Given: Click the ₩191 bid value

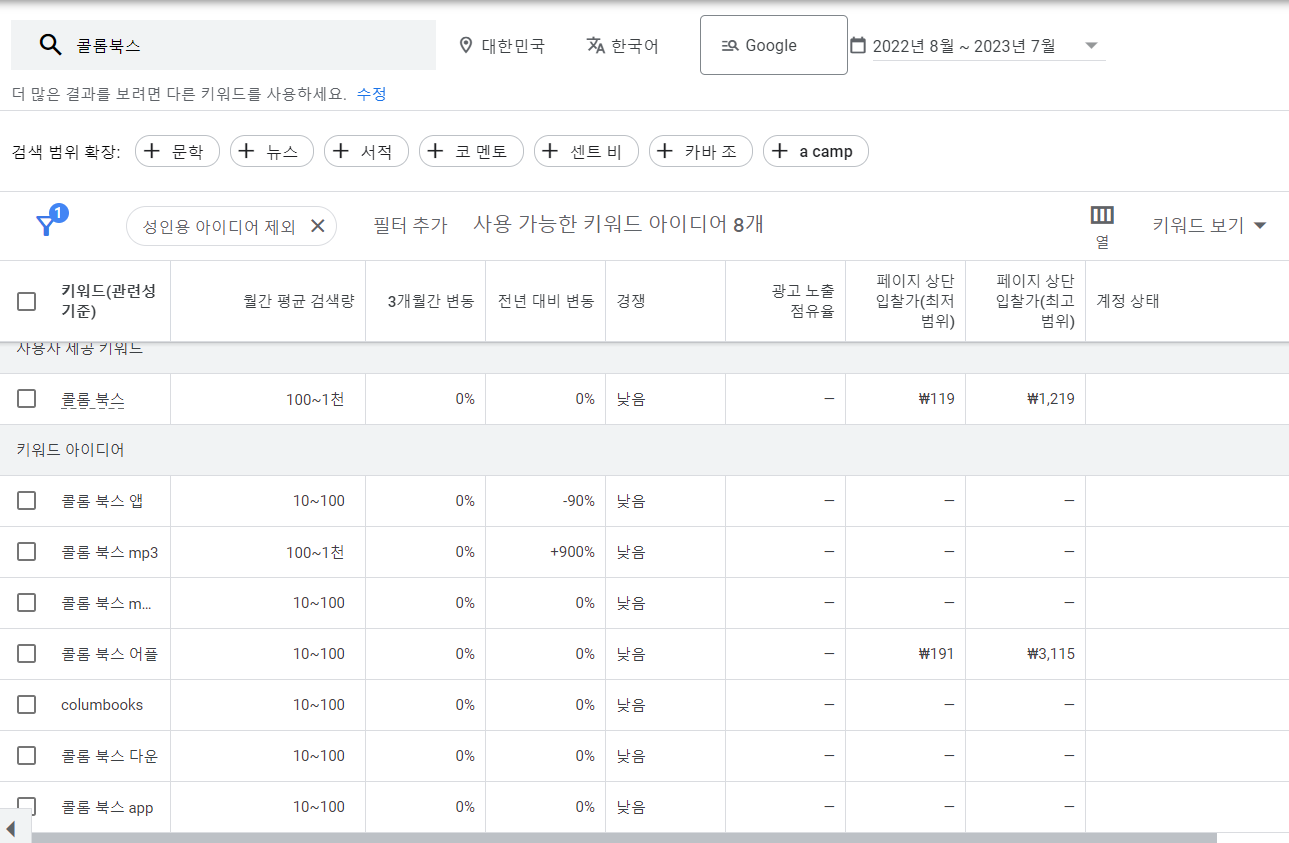Looking at the screenshot, I should (936, 654).
